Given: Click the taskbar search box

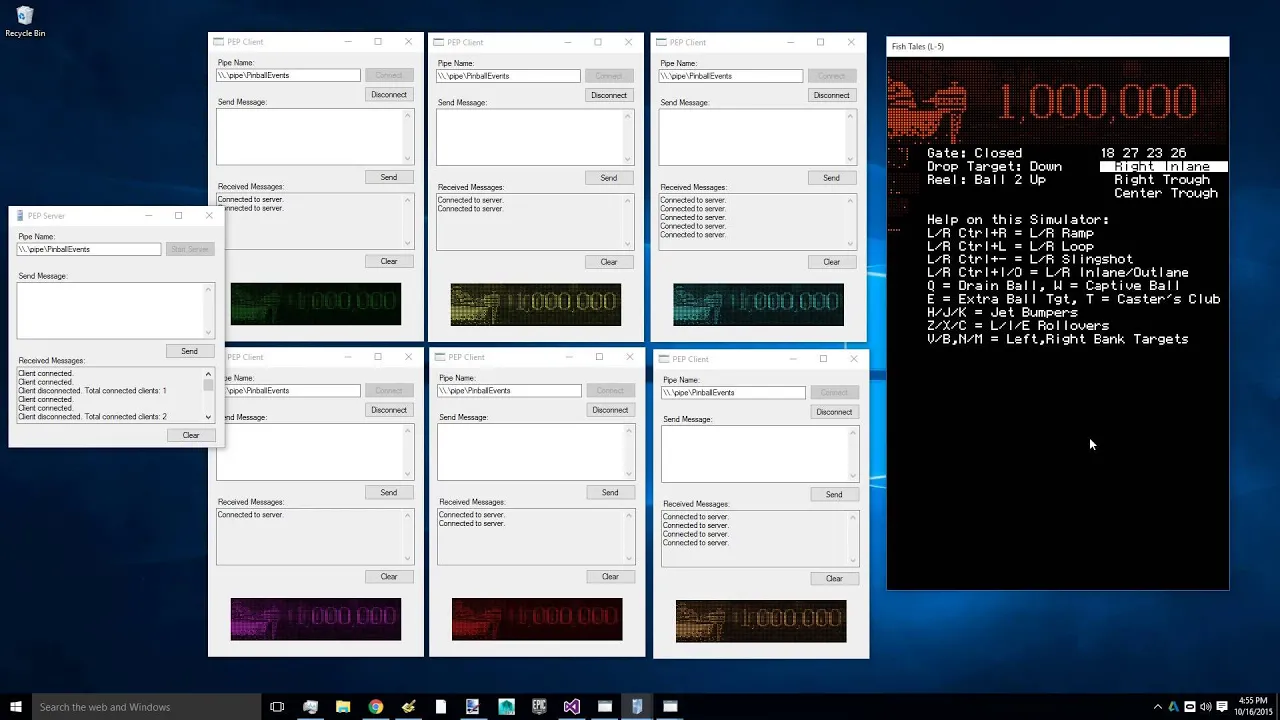Looking at the screenshot, I should [145, 707].
